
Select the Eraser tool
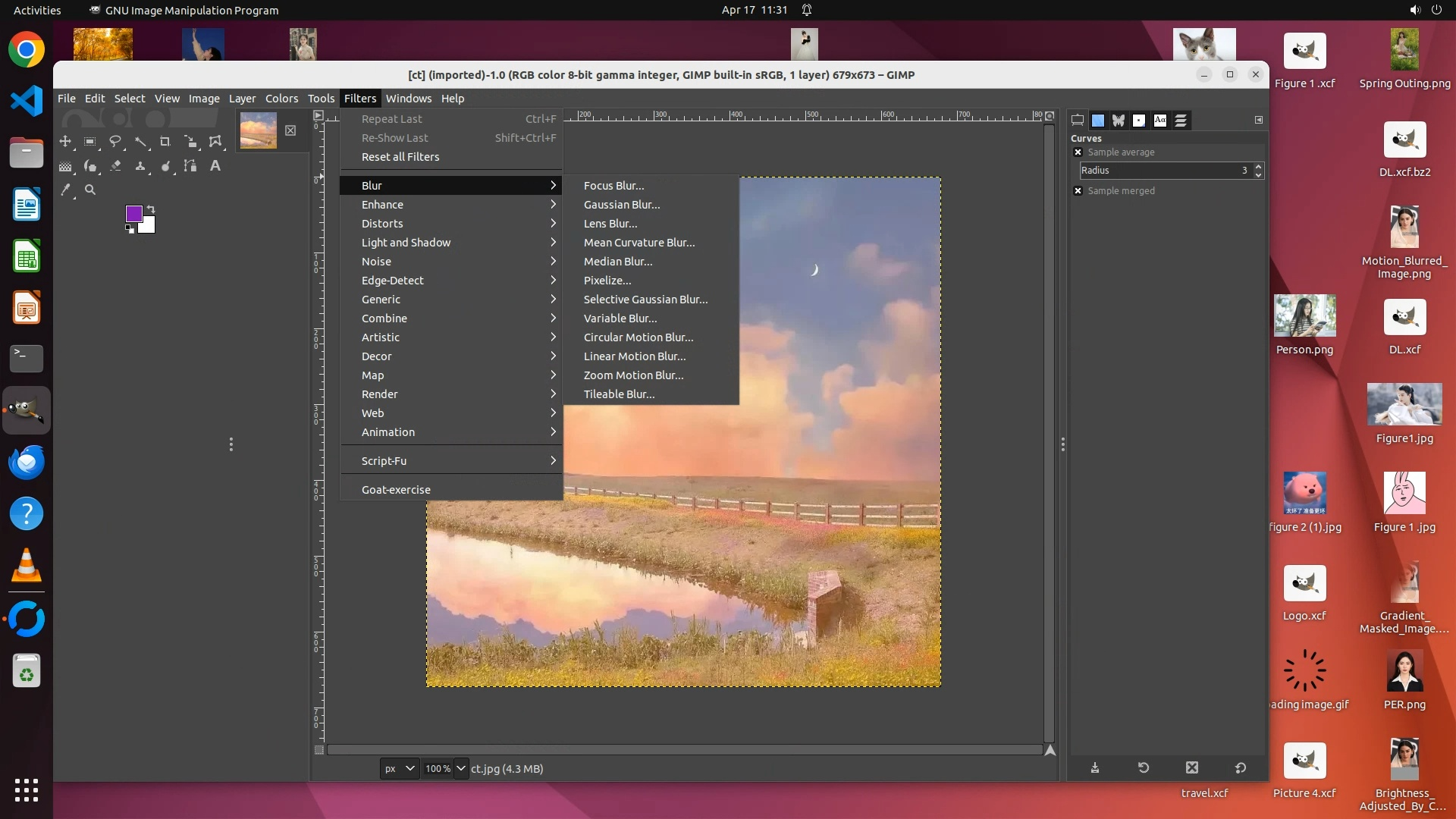pos(115,165)
